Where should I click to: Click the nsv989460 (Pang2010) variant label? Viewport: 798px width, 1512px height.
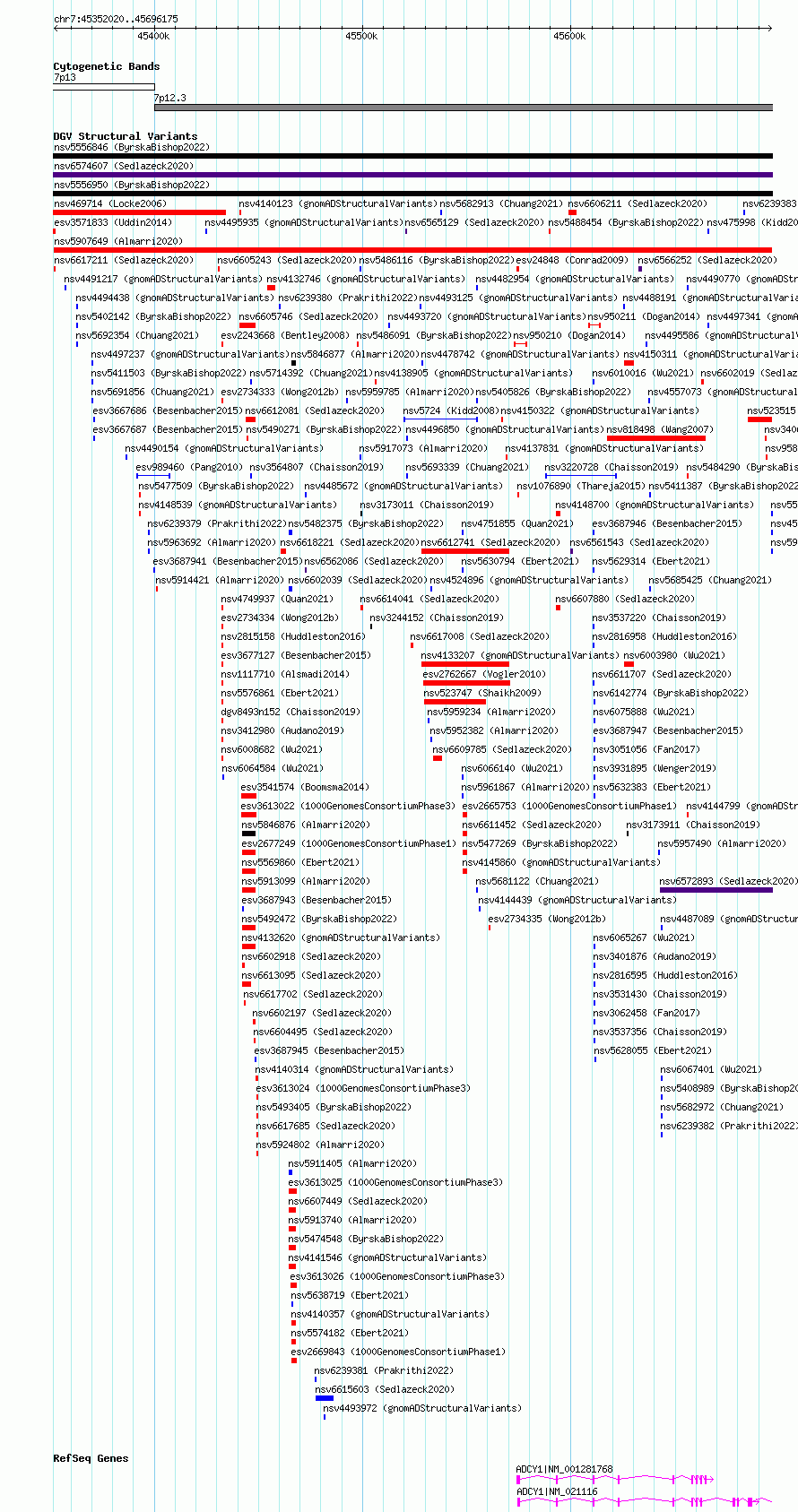pyautogui.click(x=189, y=467)
